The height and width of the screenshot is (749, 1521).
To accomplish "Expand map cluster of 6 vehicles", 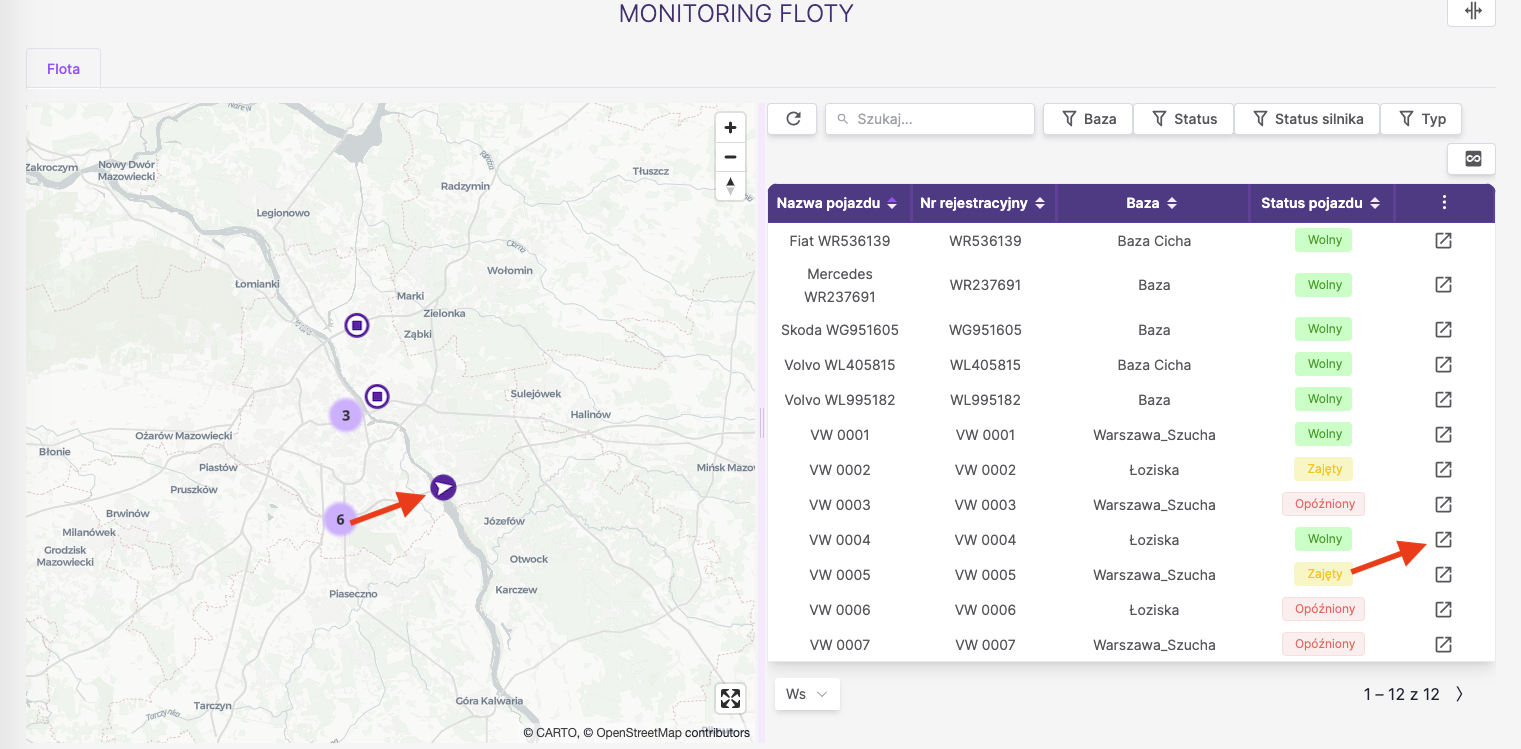I will point(340,520).
